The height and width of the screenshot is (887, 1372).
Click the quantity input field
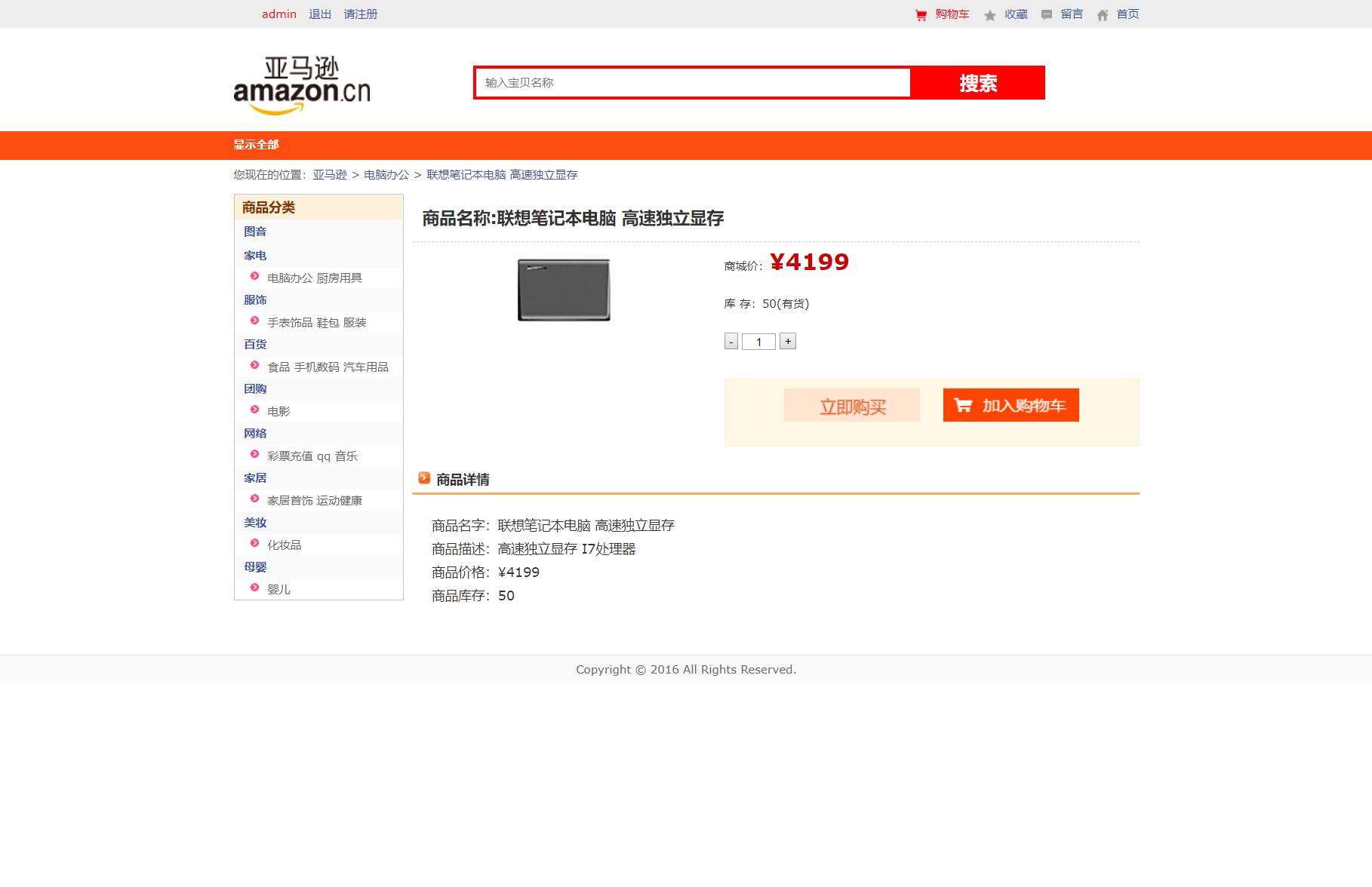pos(758,342)
